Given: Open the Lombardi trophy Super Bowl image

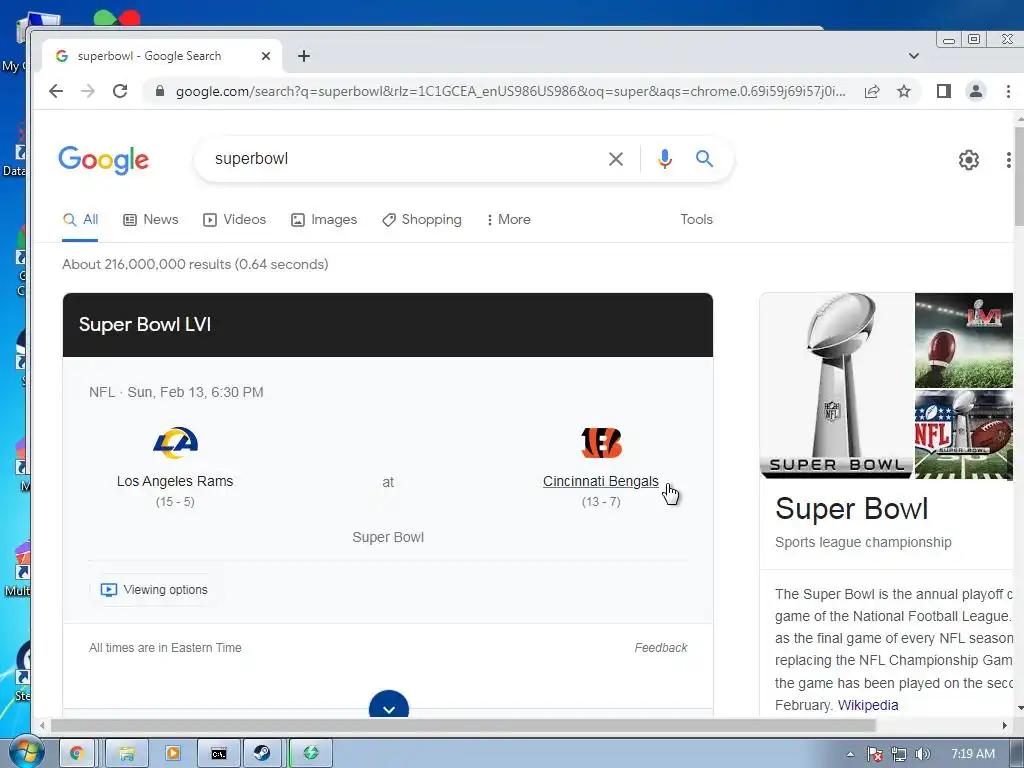Looking at the screenshot, I should tap(837, 386).
